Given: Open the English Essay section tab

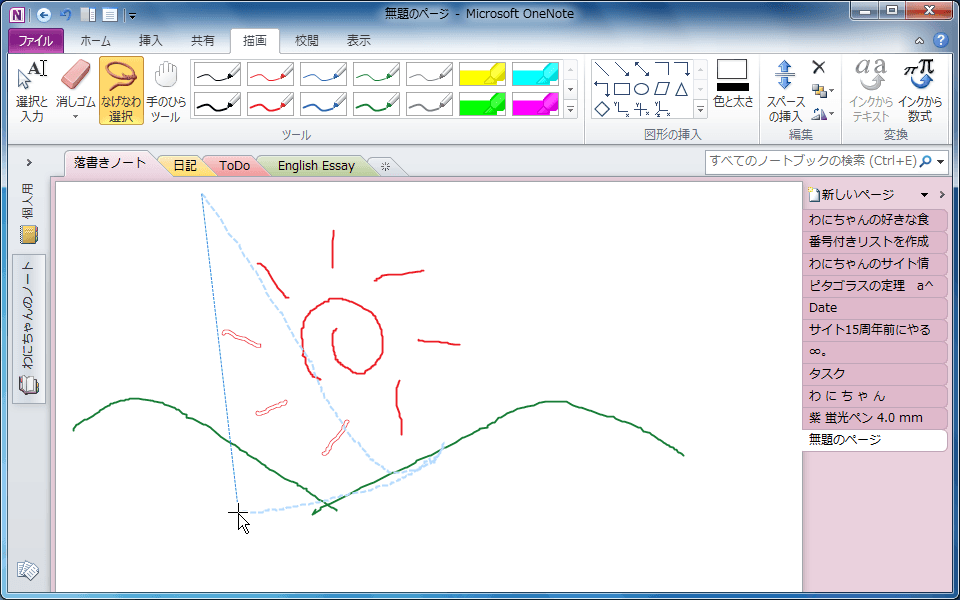Looking at the screenshot, I should [316, 166].
